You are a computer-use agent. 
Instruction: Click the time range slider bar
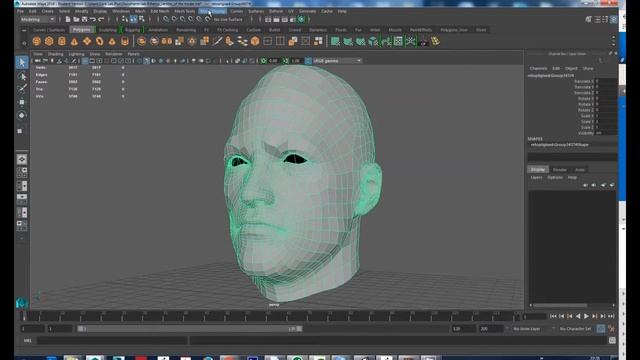pyautogui.click(x=190, y=329)
